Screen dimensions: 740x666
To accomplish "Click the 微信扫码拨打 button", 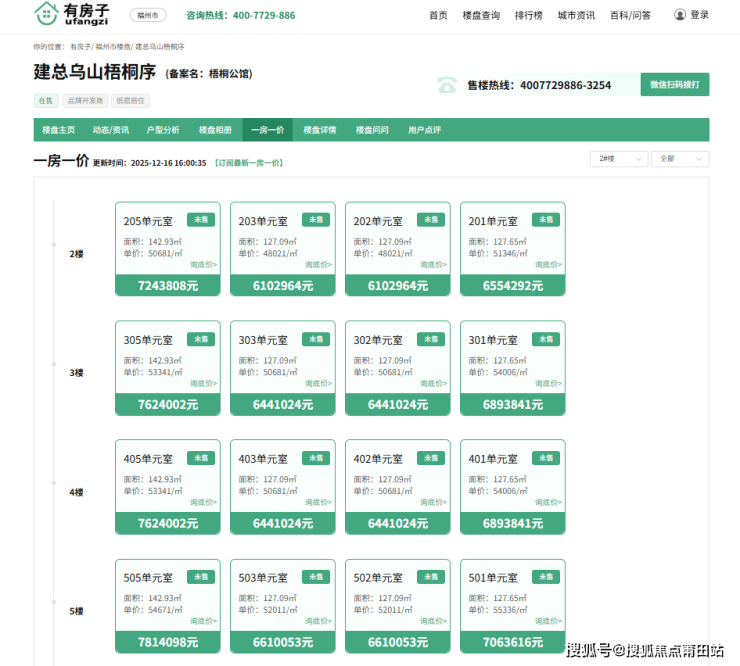I will coord(675,85).
